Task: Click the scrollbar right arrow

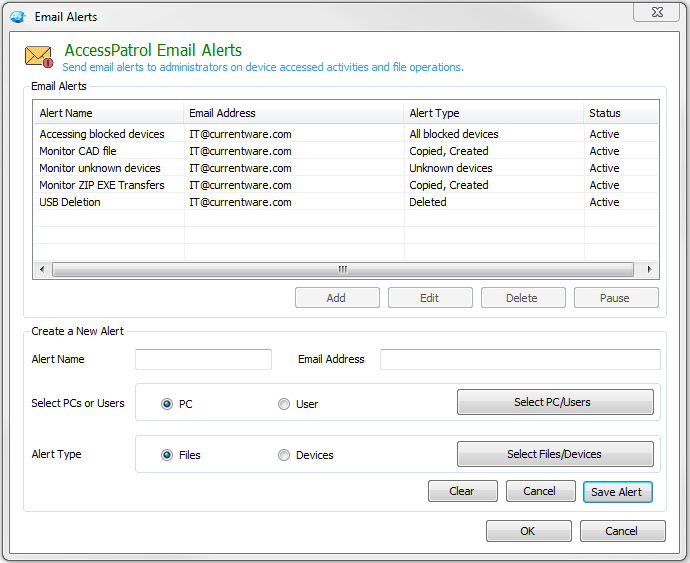Action: click(649, 269)
